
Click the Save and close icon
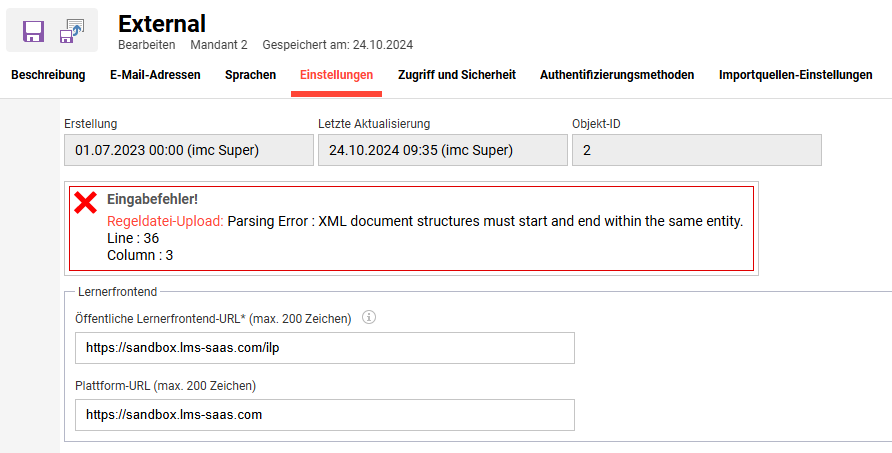point(72,31)
